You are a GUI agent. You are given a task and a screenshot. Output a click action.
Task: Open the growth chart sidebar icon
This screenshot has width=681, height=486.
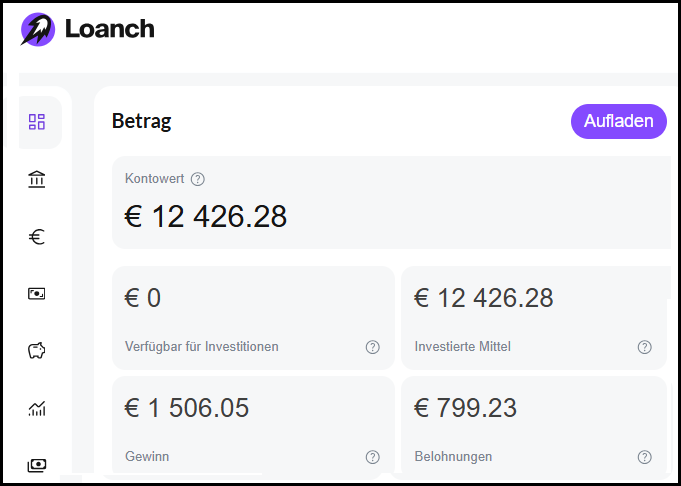tap(37, 408)
